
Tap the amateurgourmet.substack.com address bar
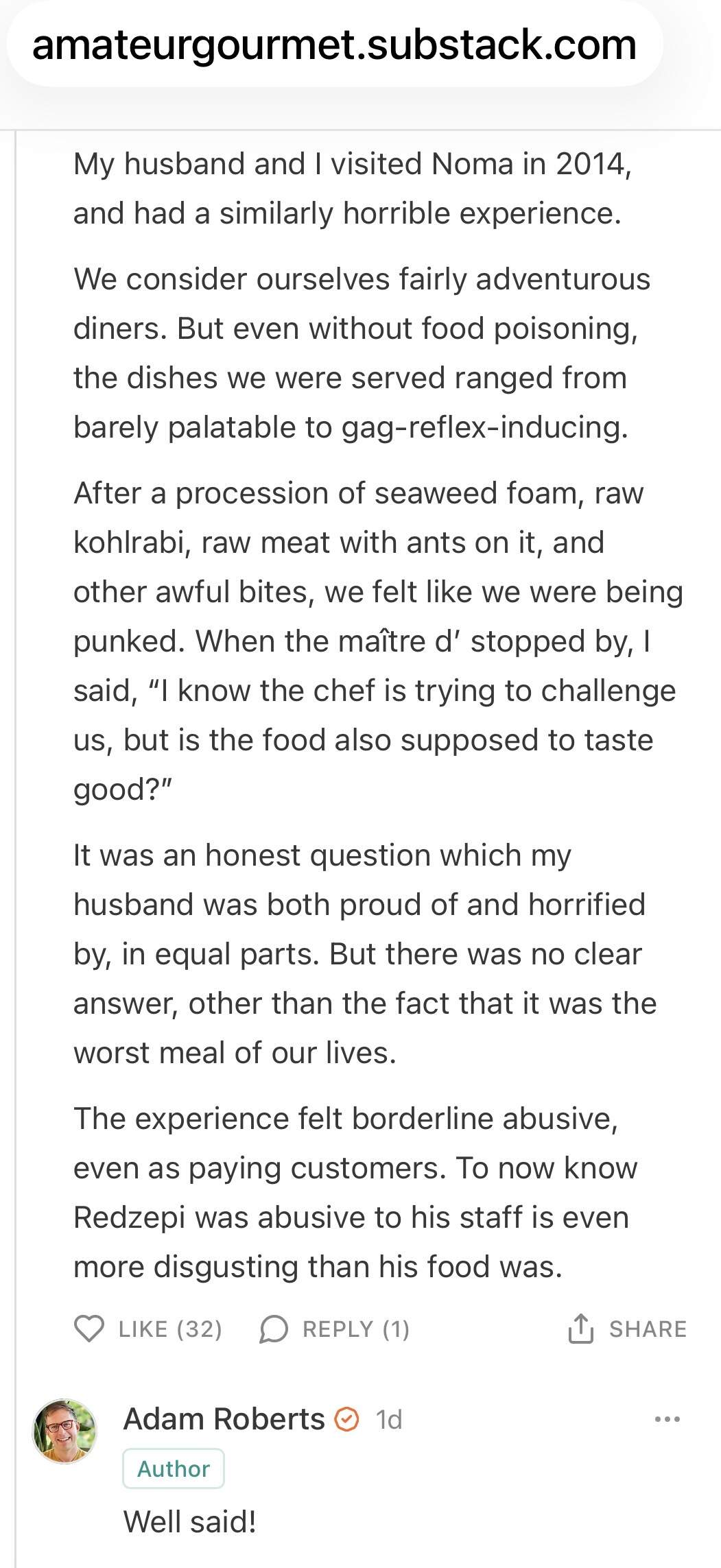tap(334, 45)
